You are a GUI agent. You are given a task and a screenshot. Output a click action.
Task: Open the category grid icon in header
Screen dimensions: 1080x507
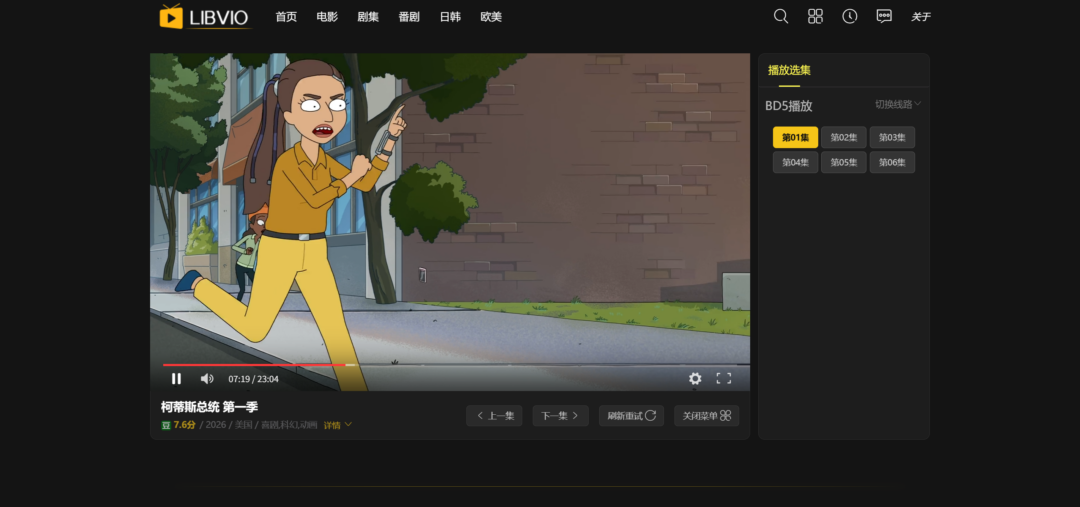point(815,16)
